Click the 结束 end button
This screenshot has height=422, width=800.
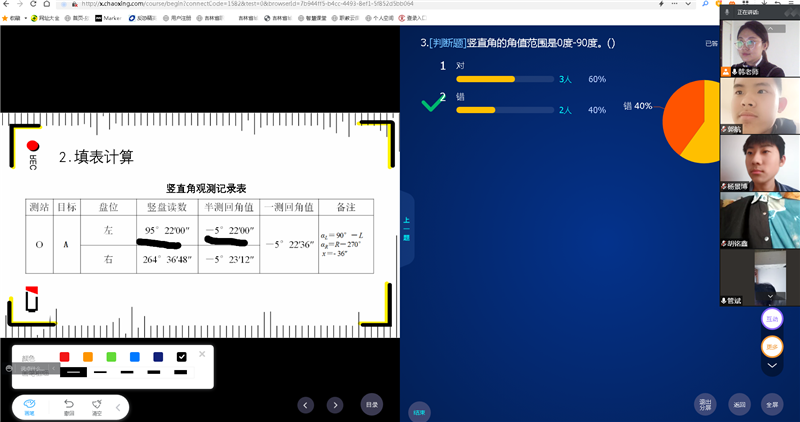coord(418,411)
